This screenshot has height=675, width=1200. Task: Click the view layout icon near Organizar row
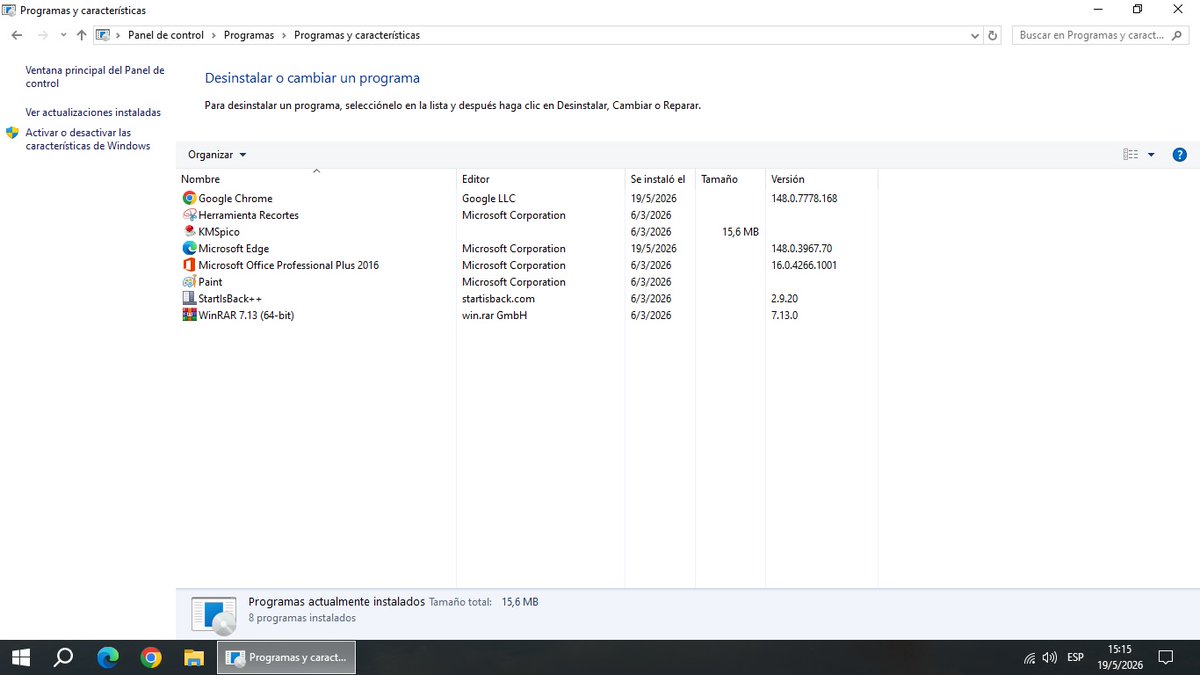click(x=1131, y=155)
